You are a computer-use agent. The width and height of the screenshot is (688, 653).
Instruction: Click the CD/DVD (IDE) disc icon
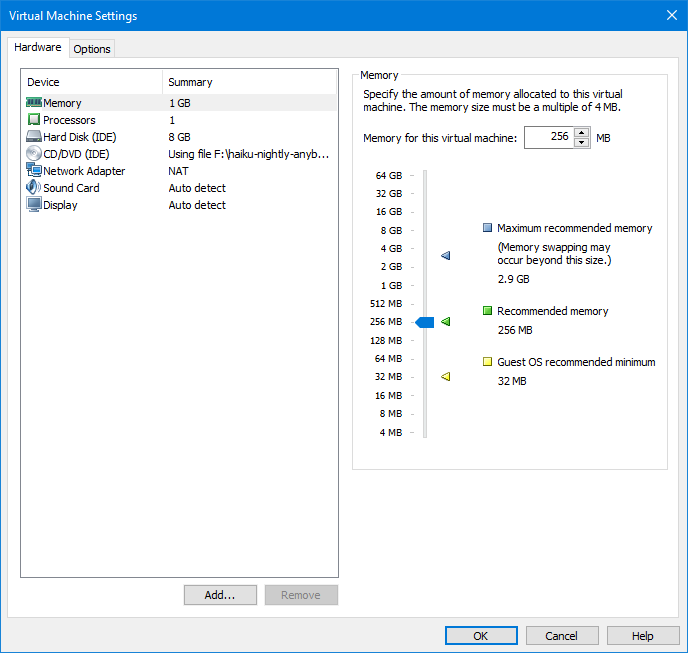click(34, 154)
